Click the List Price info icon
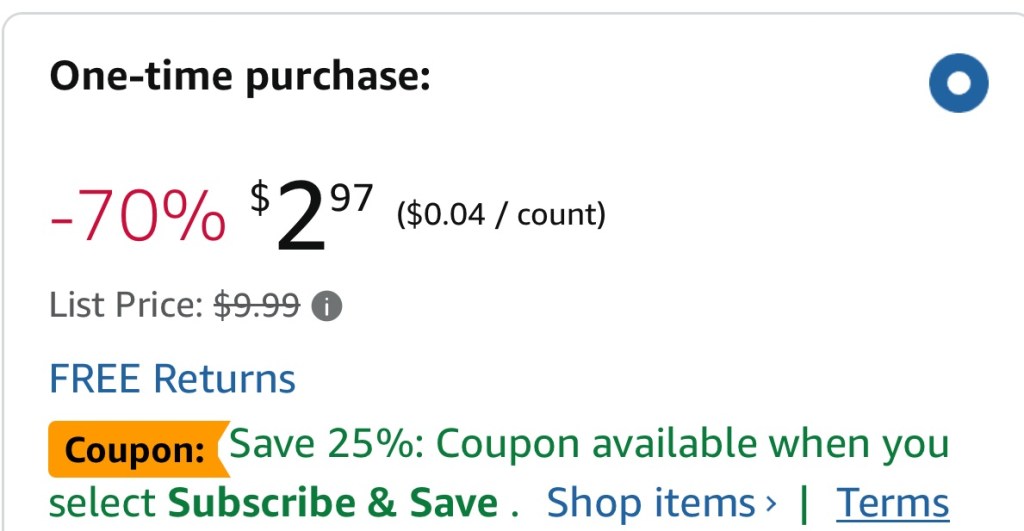The image size is (1024, 531). tap(327, 306)
